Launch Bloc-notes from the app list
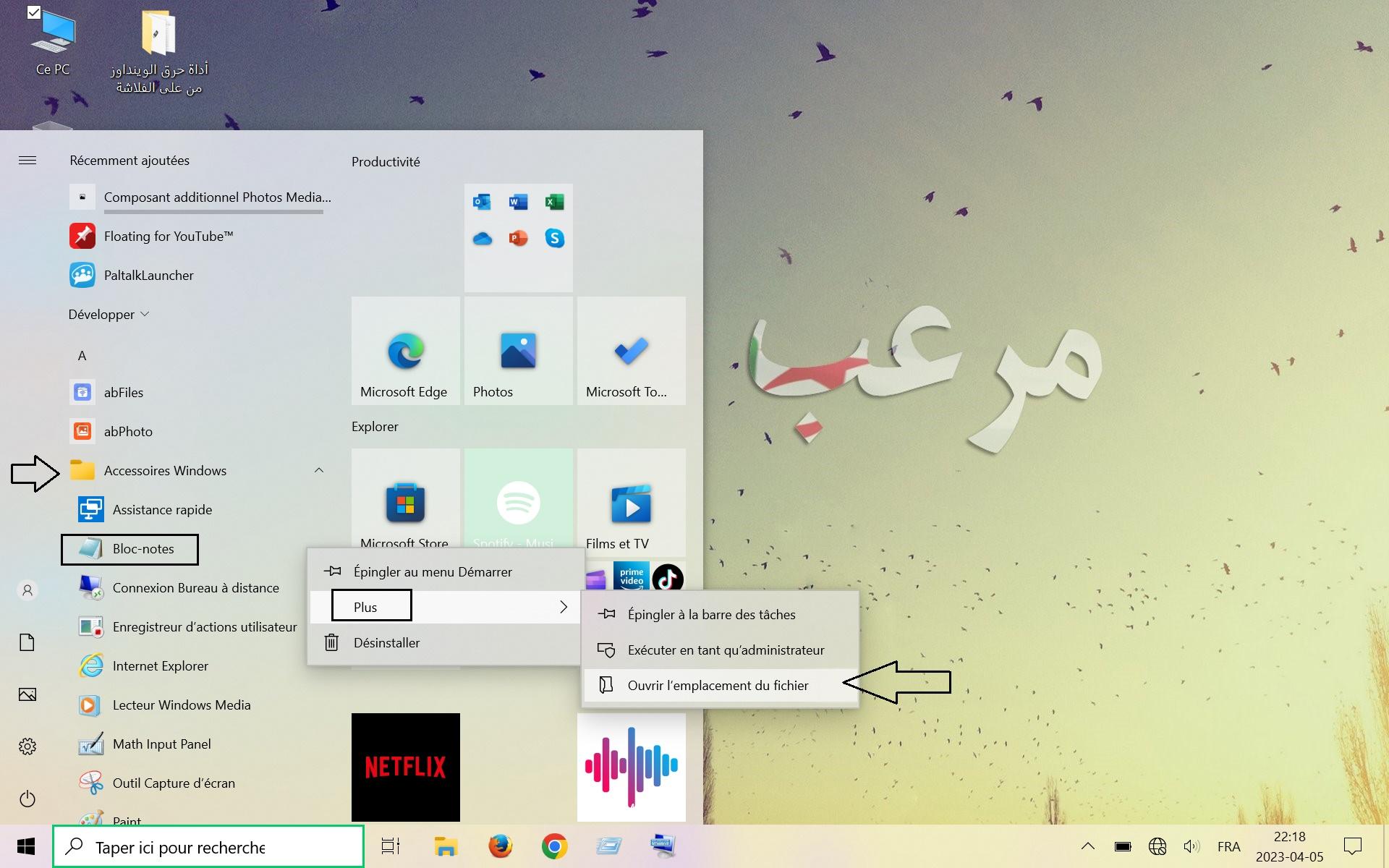The height and width of the screenshot is (868, 1389). [129, 549]
